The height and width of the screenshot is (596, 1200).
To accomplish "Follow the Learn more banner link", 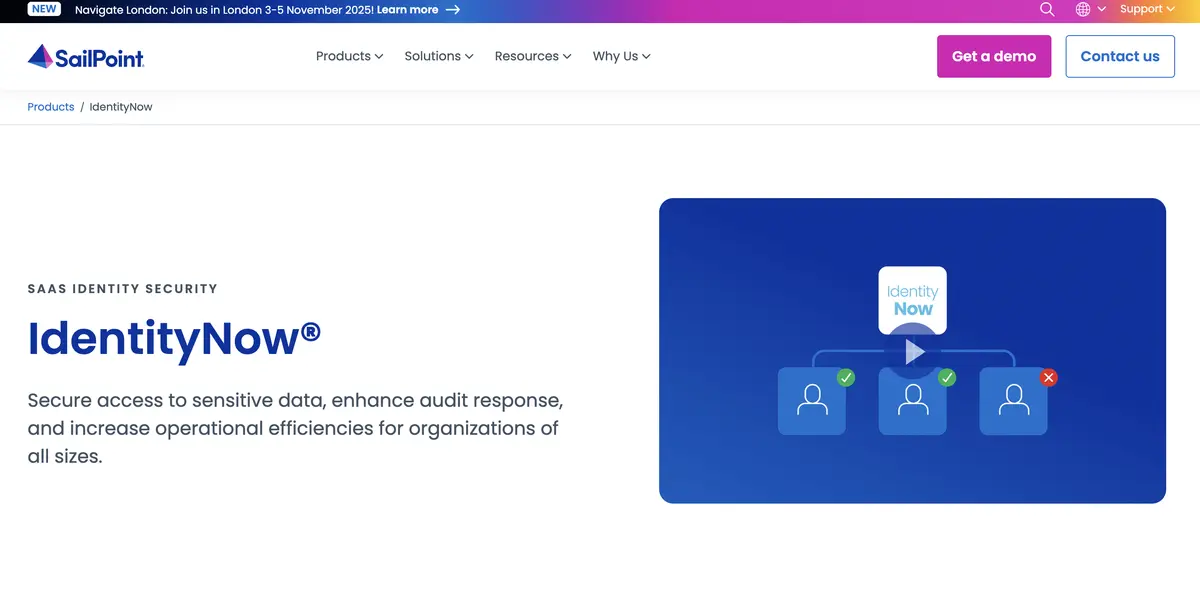I will tap(407, 9).
